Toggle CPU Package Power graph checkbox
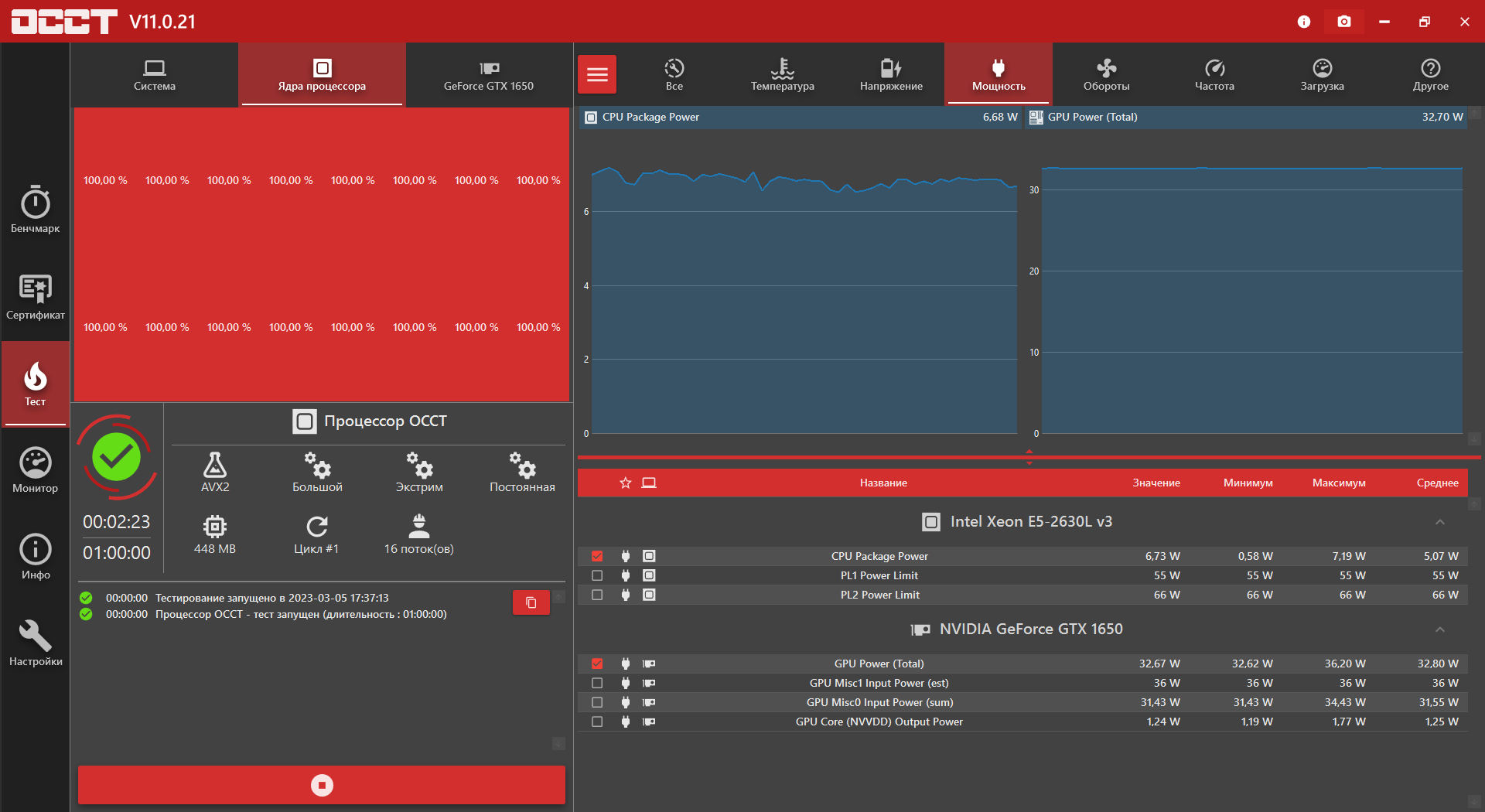The image size is (1485, 812). (x=597, y=556)
